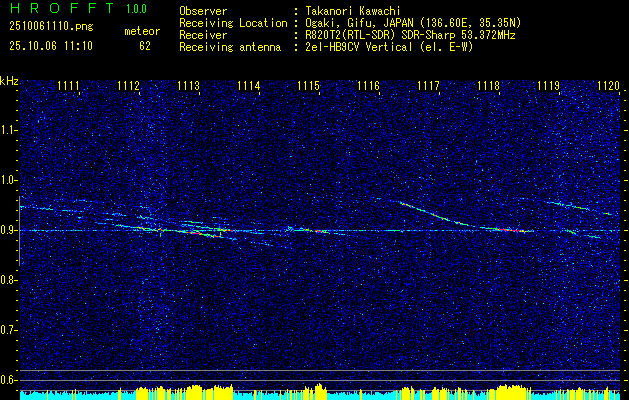629x400 pixels.
Task: Click the 0.6 kHz axis label
Action: coord(8,380)
